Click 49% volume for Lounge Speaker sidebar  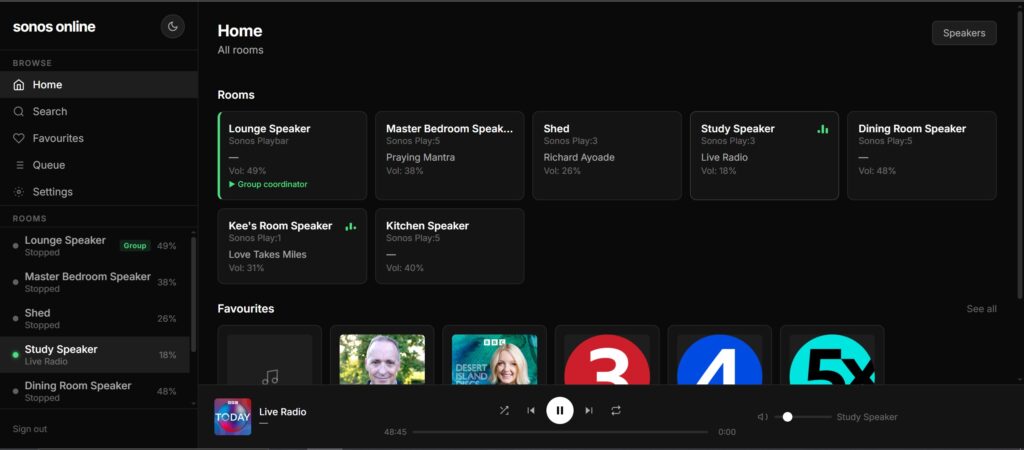pyautogui.click(x=167, y=246)
